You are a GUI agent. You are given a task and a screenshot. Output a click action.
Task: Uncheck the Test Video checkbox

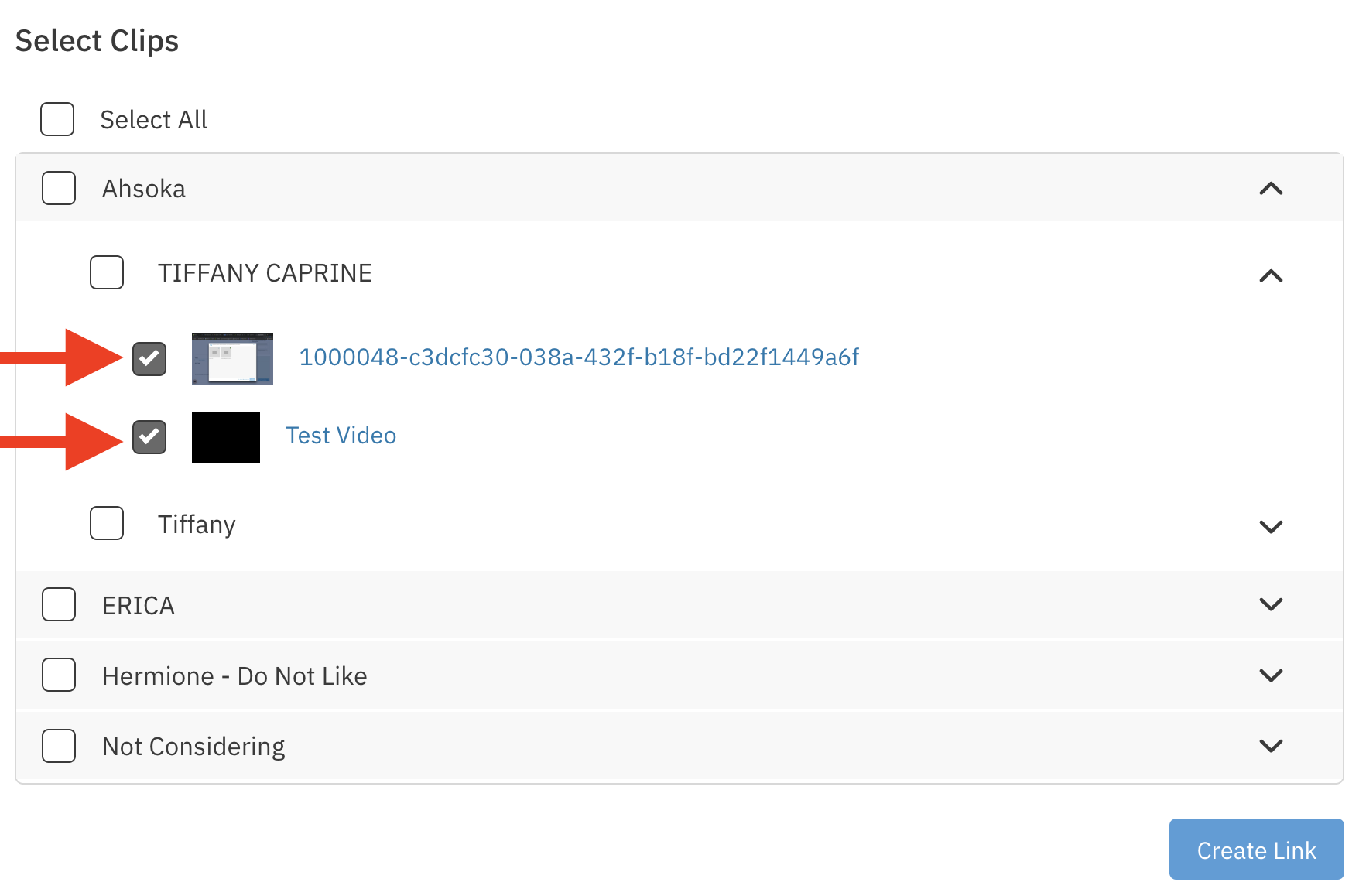coord(149,436)
